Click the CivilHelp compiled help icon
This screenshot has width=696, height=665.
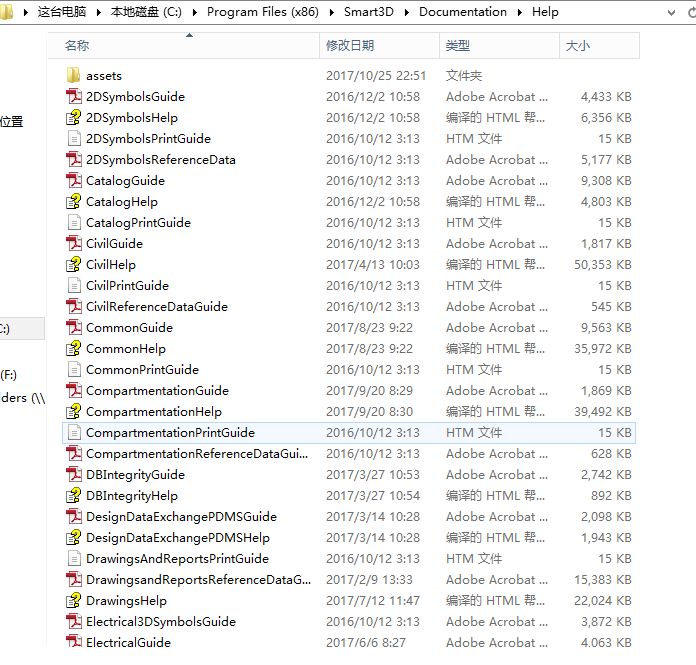pyautogui.click(x=74, y=264)
